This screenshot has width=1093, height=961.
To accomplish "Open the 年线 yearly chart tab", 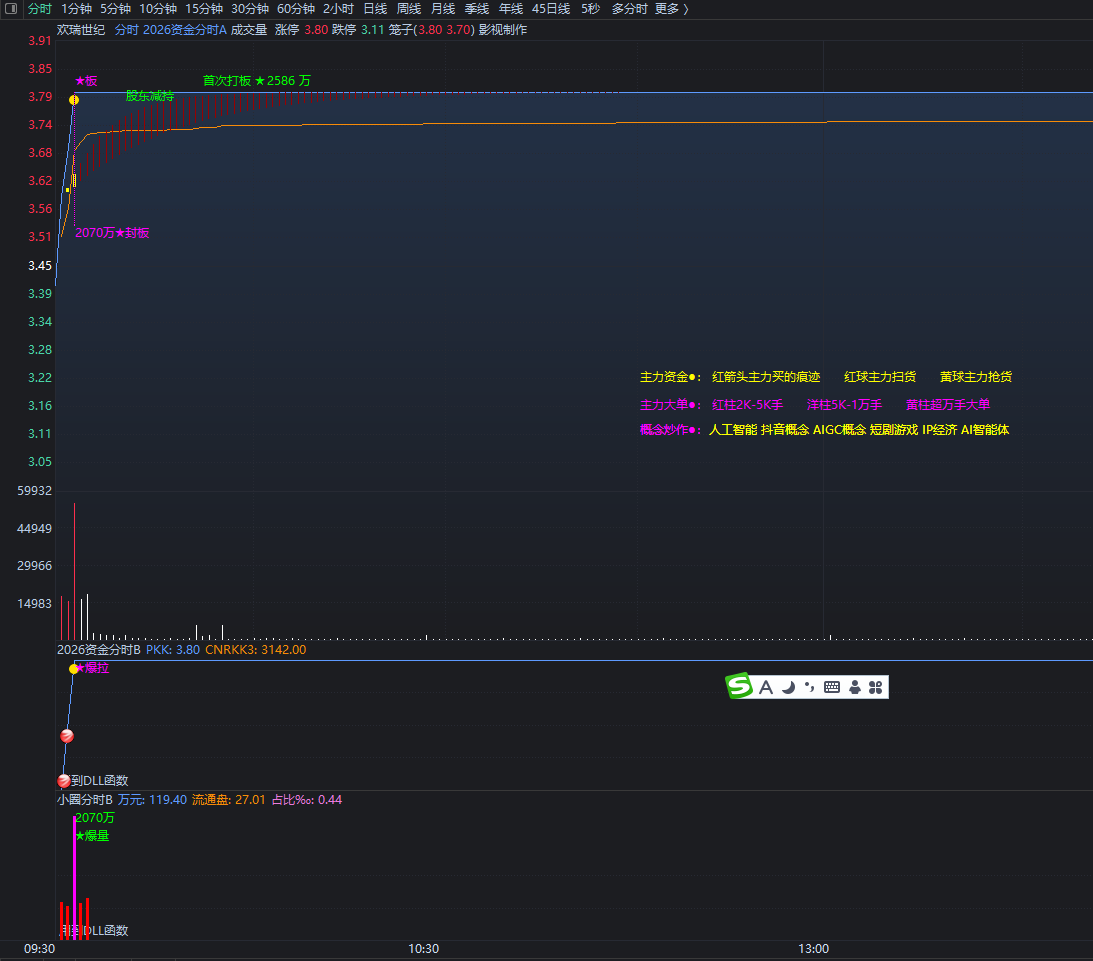I will click(511, 9).
